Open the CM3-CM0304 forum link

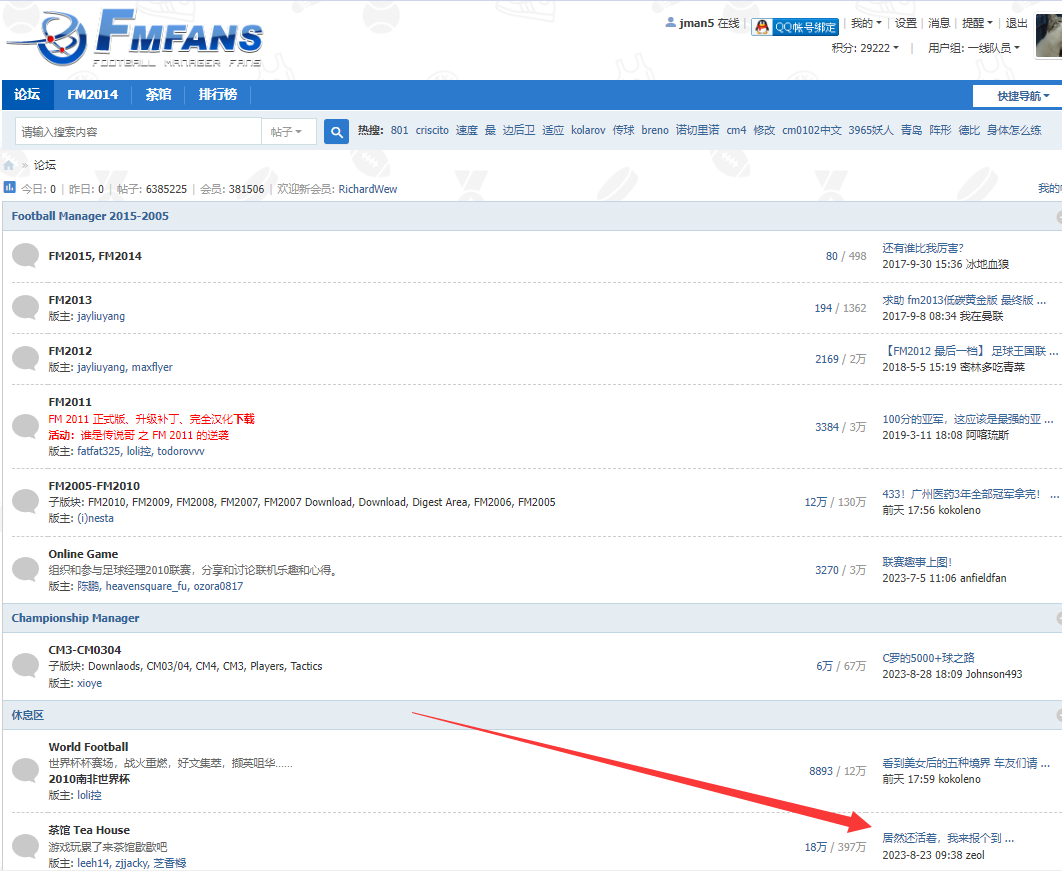(85, 650)
